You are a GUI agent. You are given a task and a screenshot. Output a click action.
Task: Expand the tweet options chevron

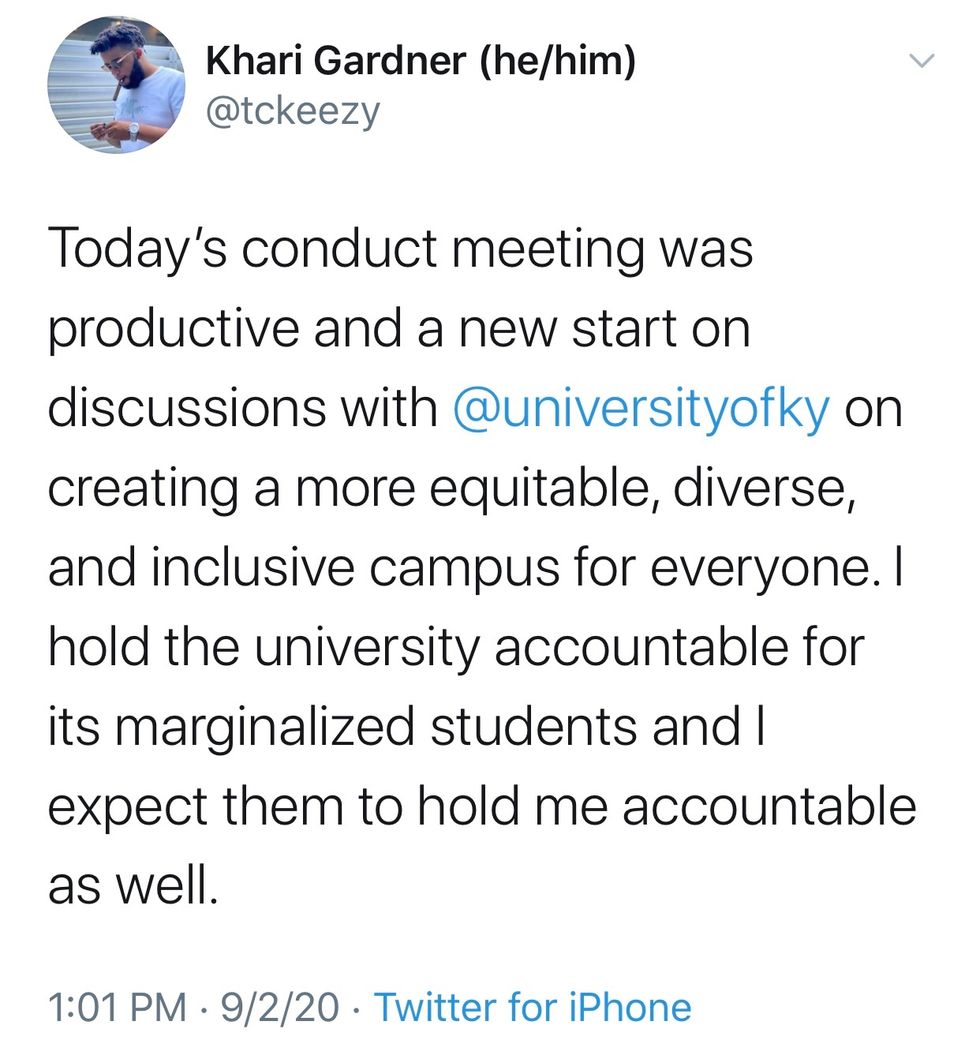tap(919, 62)
